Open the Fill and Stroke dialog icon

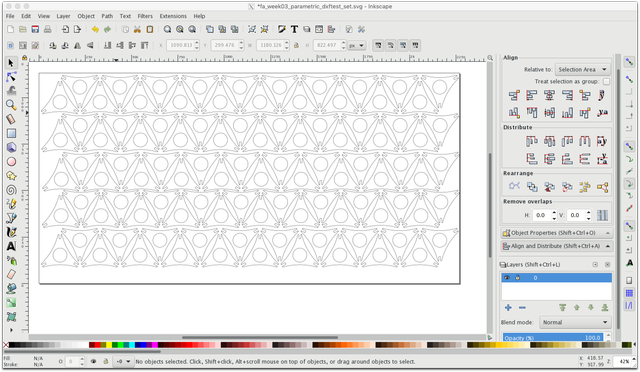point(282,29)
